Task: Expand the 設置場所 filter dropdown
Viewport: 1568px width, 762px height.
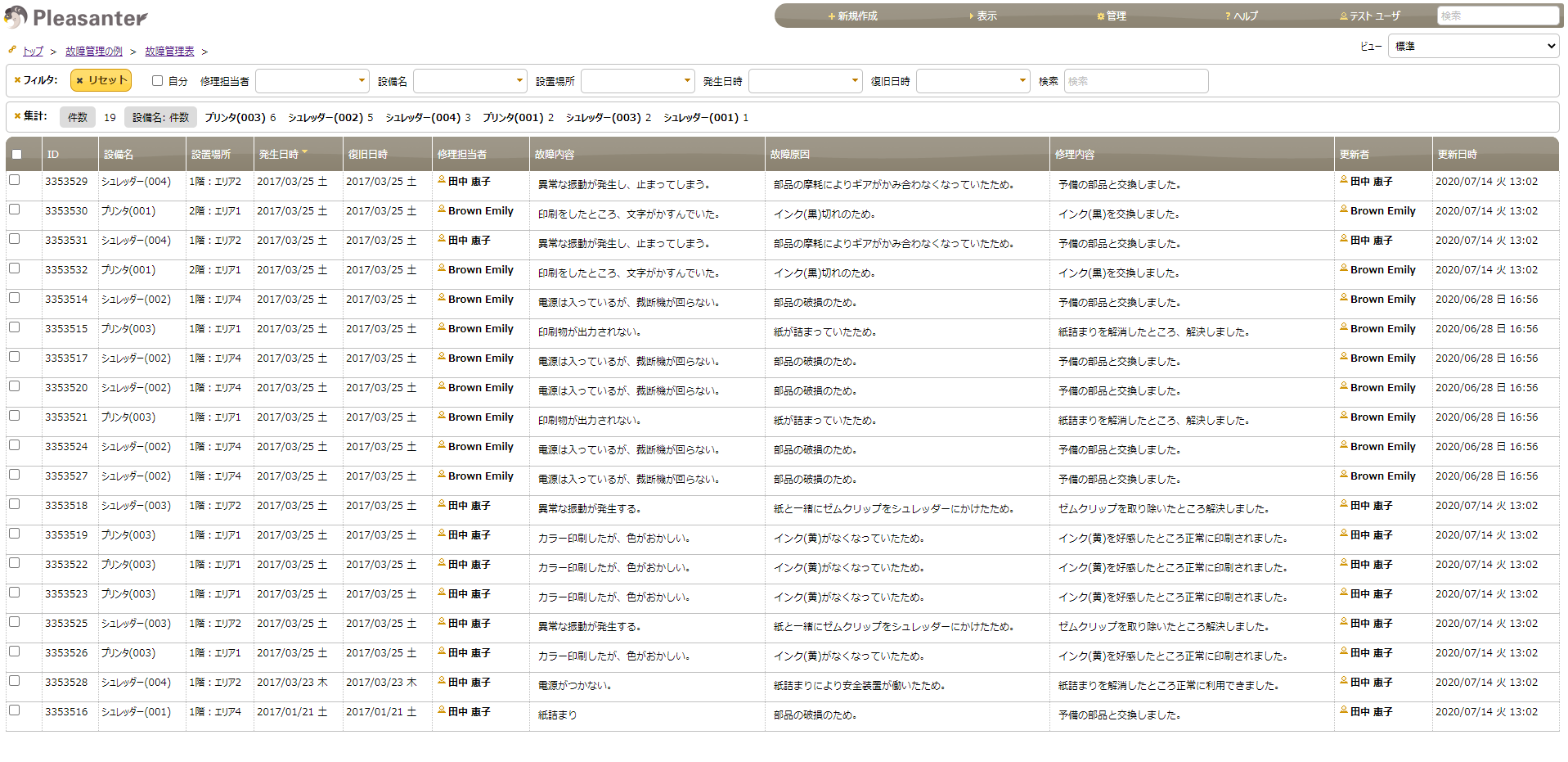Action: [637, 80]
